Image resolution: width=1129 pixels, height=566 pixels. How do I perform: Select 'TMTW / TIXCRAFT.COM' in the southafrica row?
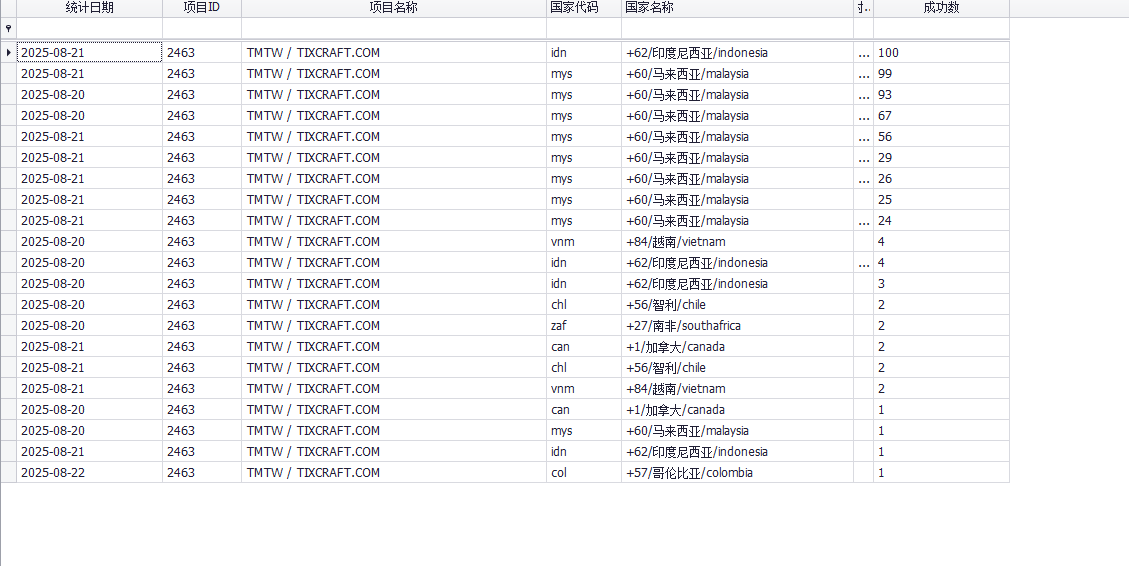click(x=394, y=325)
